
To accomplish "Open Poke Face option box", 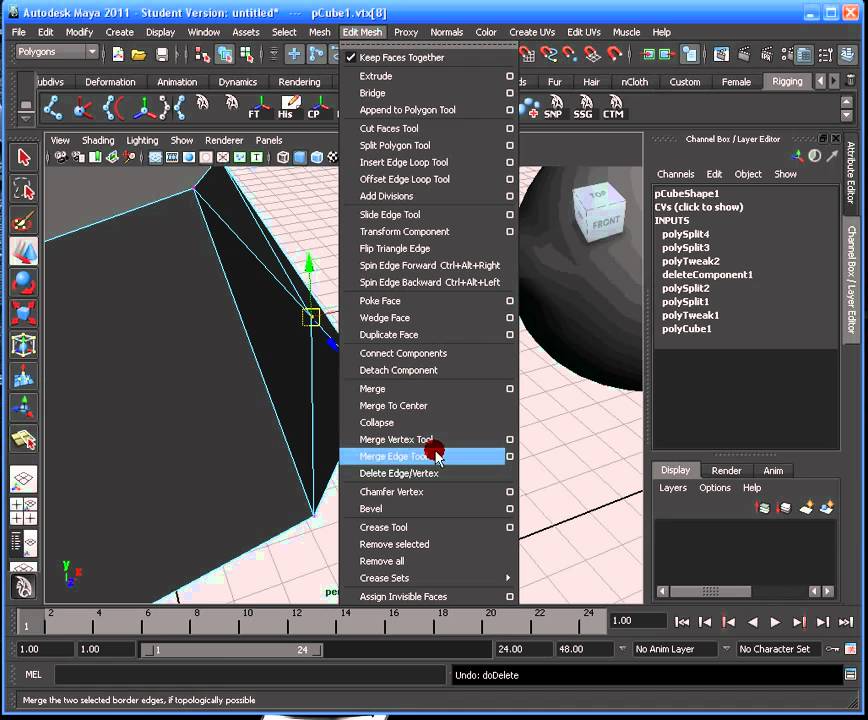I will (509, 301).
